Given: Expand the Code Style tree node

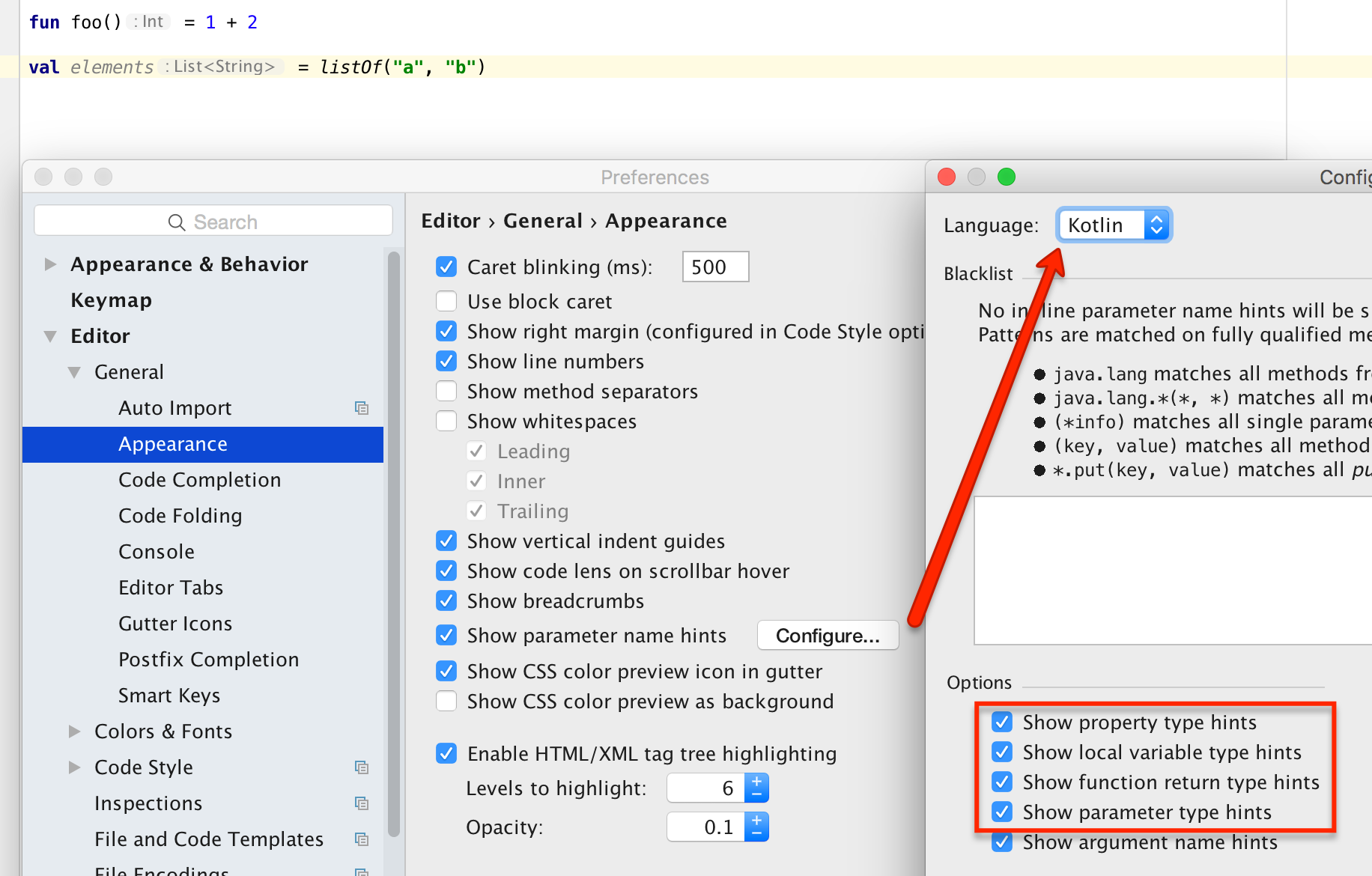Looking at the screenshot, I should (x=74, y=767).
